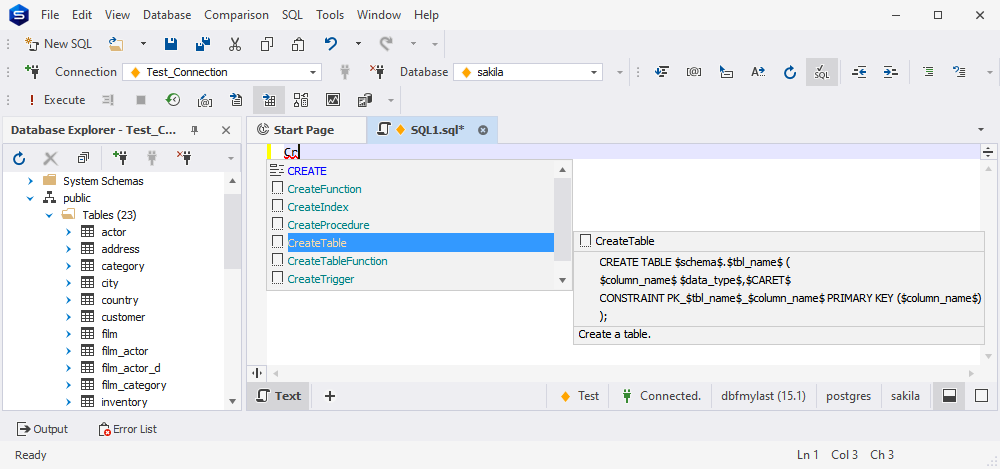Viewport: 1000px width, 469px height.
Task: Select the inventory table
Action: (124, 402)
